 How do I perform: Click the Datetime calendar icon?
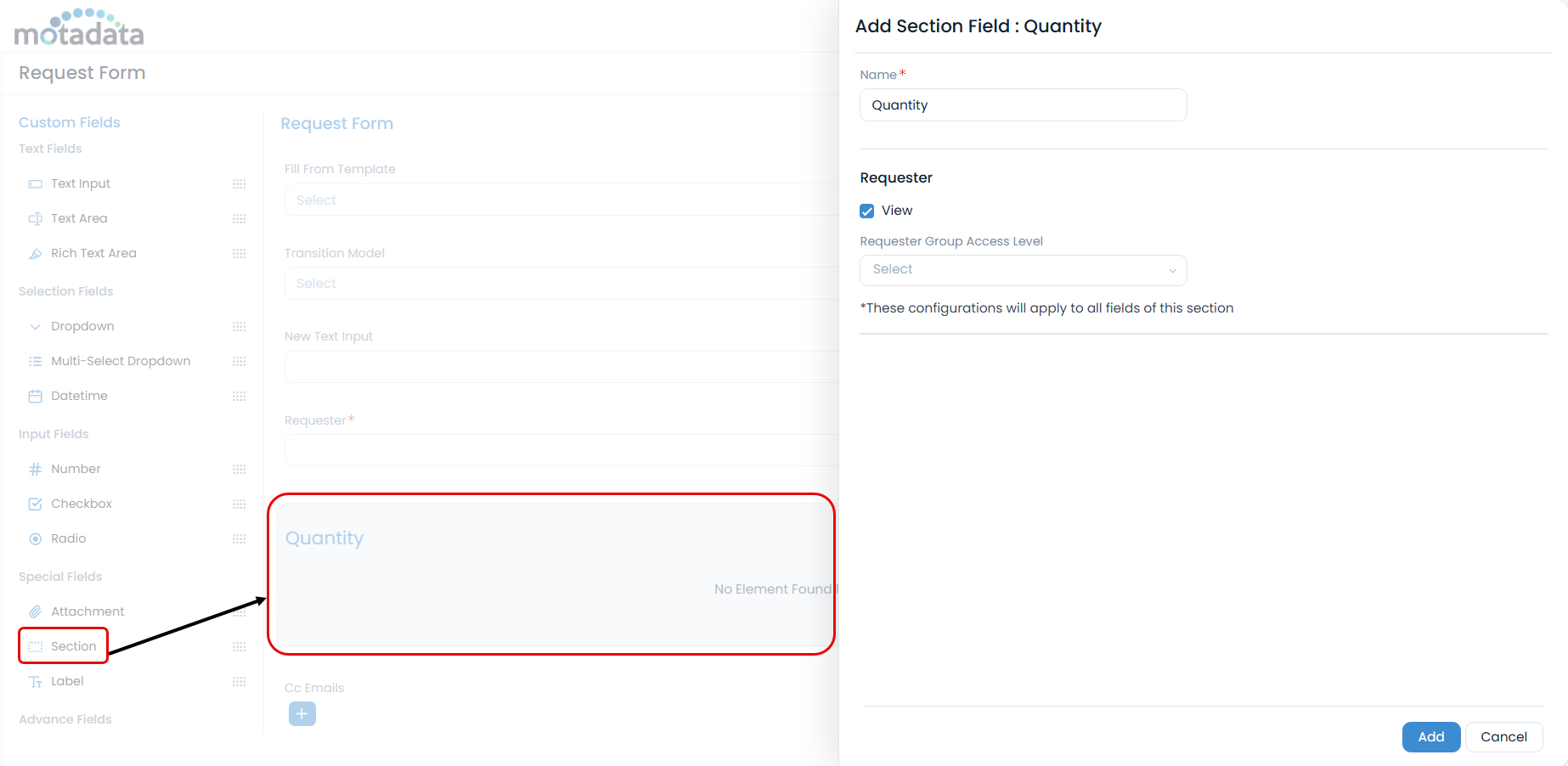(x=35, y=397)
